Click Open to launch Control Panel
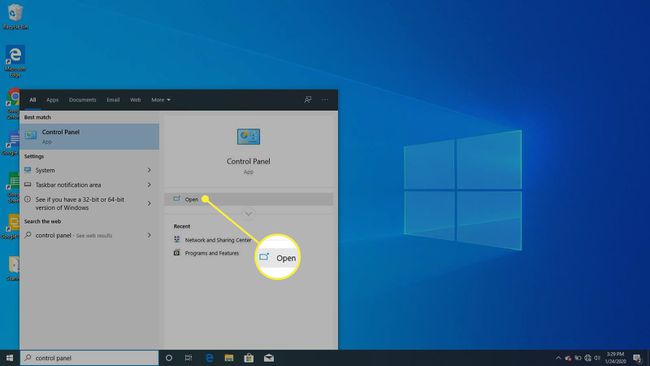This screenshot has height=366, width=650. (249, 199)
